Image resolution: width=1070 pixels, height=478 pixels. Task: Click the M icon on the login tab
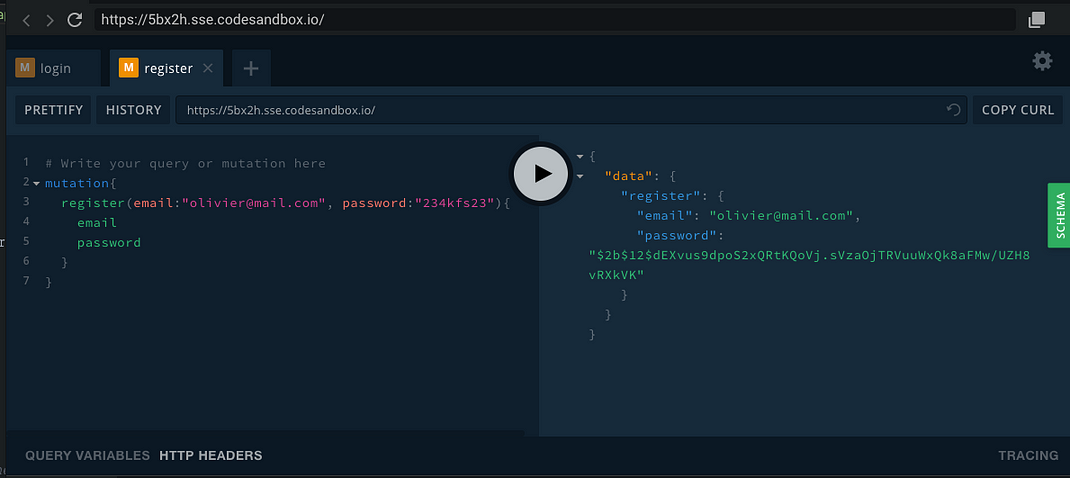25,68
